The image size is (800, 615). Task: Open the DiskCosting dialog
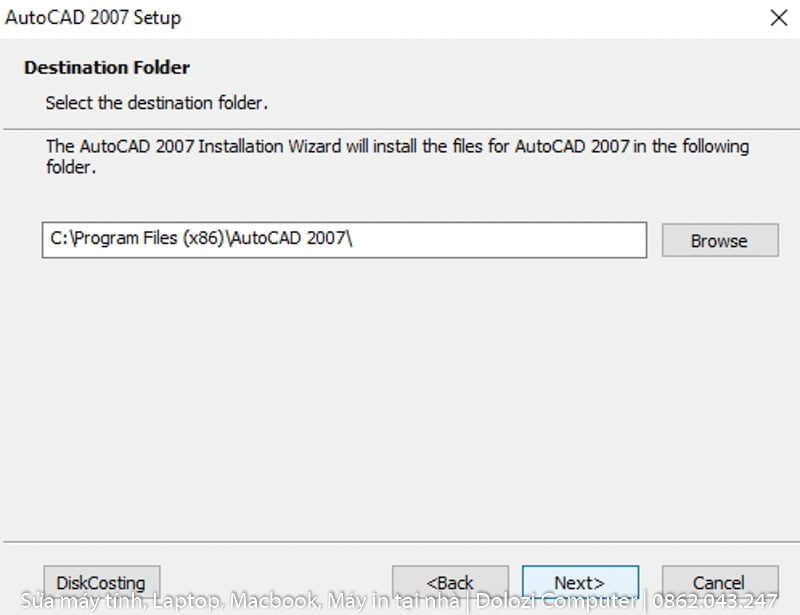tap(100, 582)
